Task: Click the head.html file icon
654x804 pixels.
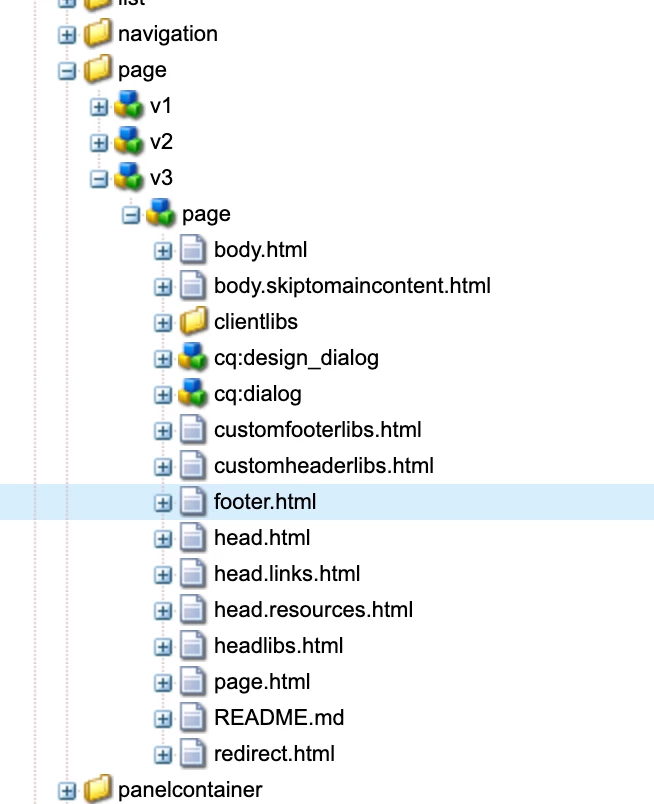Action: tap(193, 537)
